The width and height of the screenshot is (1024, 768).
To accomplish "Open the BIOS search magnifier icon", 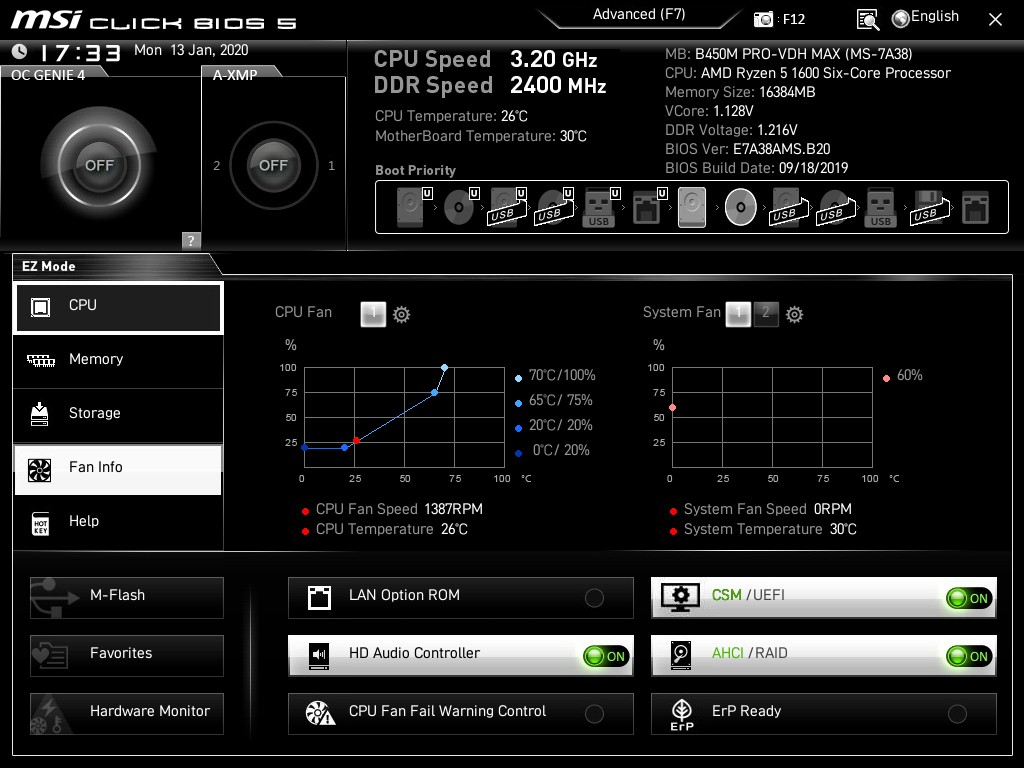I will [867, 20].
